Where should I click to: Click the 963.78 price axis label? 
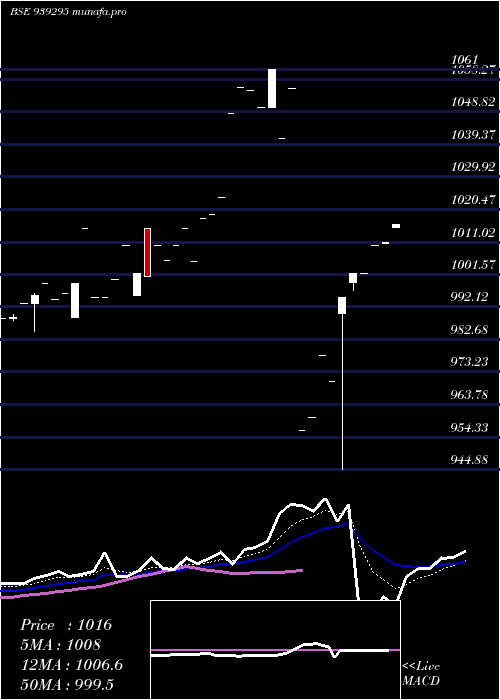(469, 395)
